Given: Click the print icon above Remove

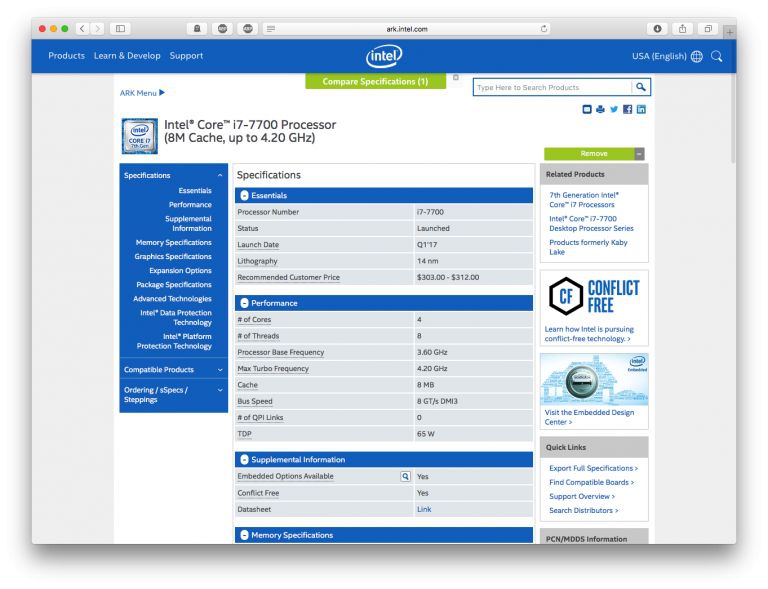Looking at the screenshot, I should [x=600, y=109].
